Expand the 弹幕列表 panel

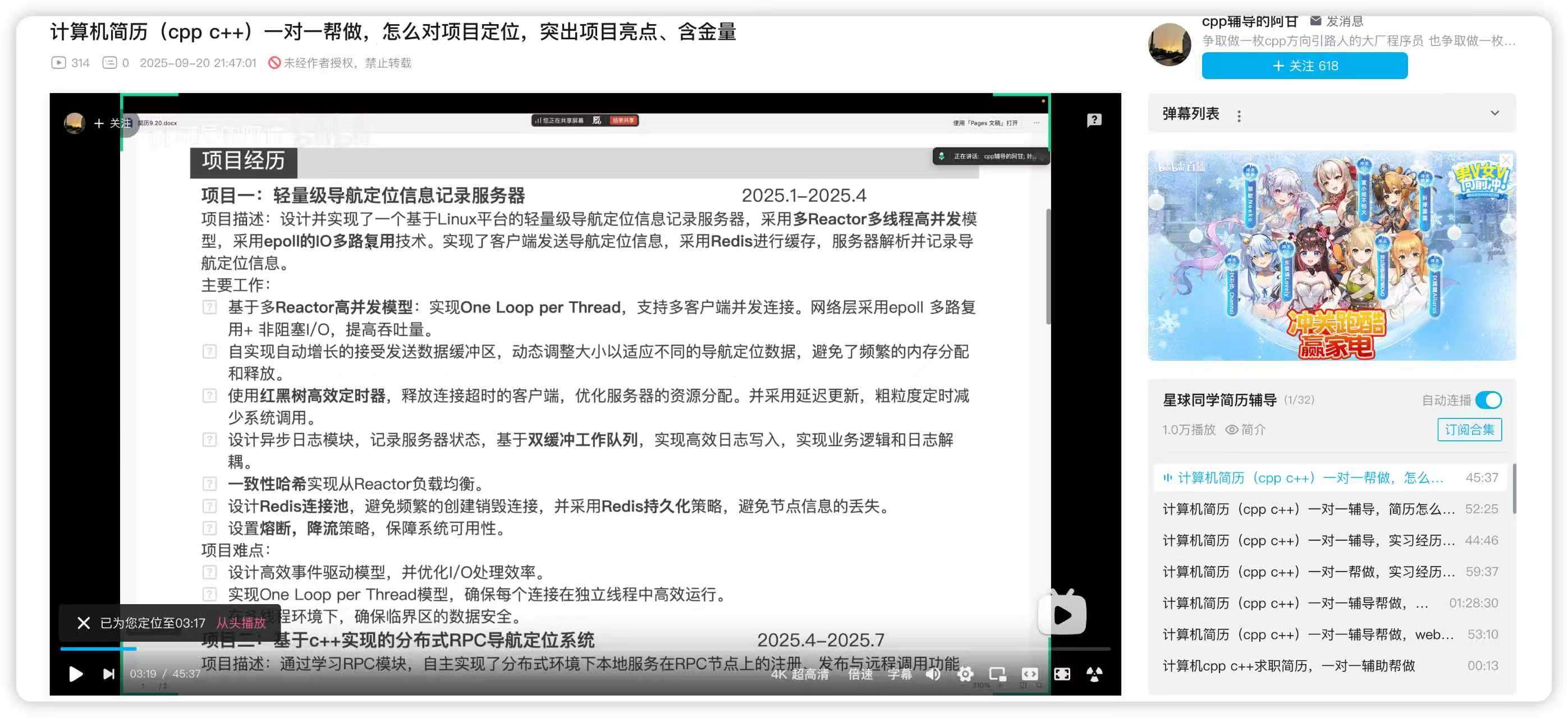pyautogui.click(x=1494, y=113)
